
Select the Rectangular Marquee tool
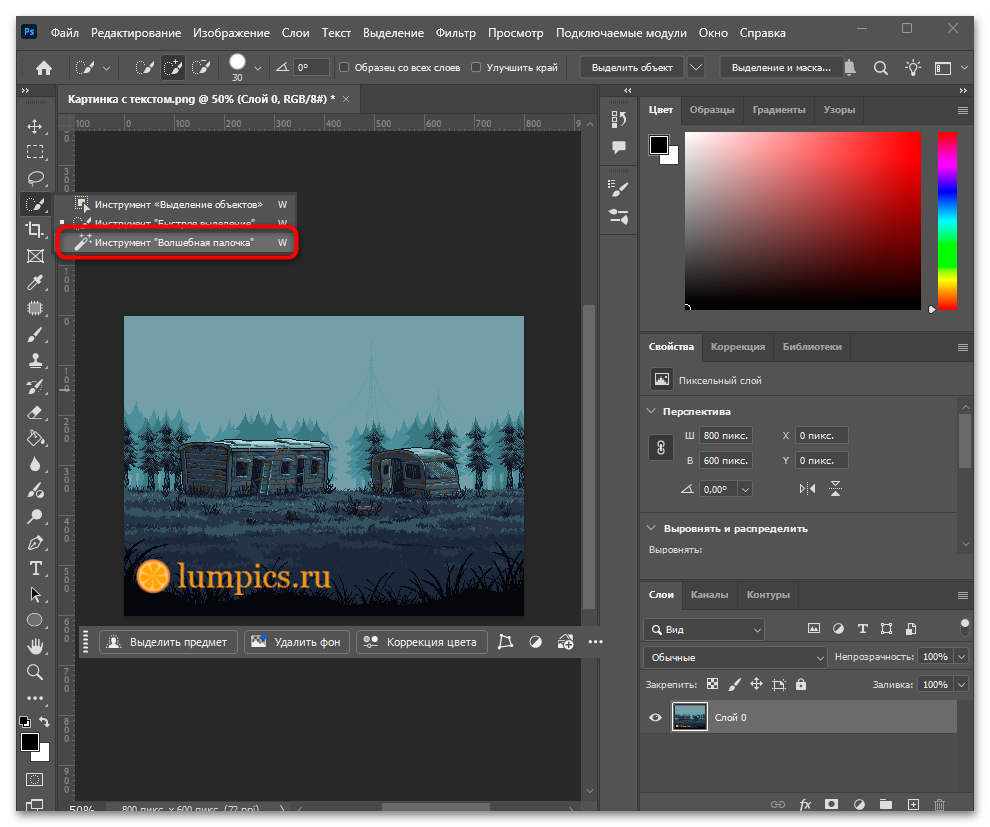click(35, 152)
